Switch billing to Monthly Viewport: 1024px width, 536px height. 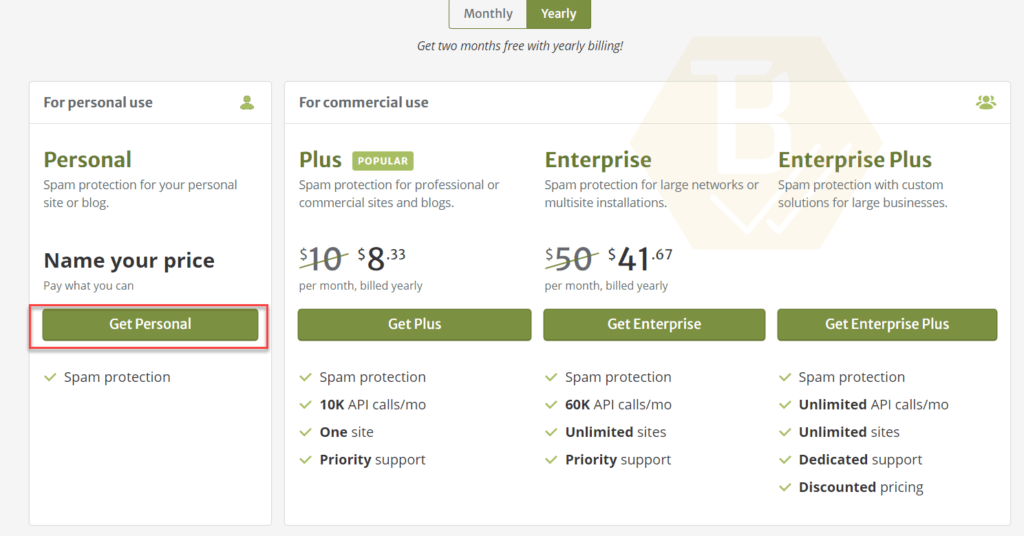pos(488,14)
